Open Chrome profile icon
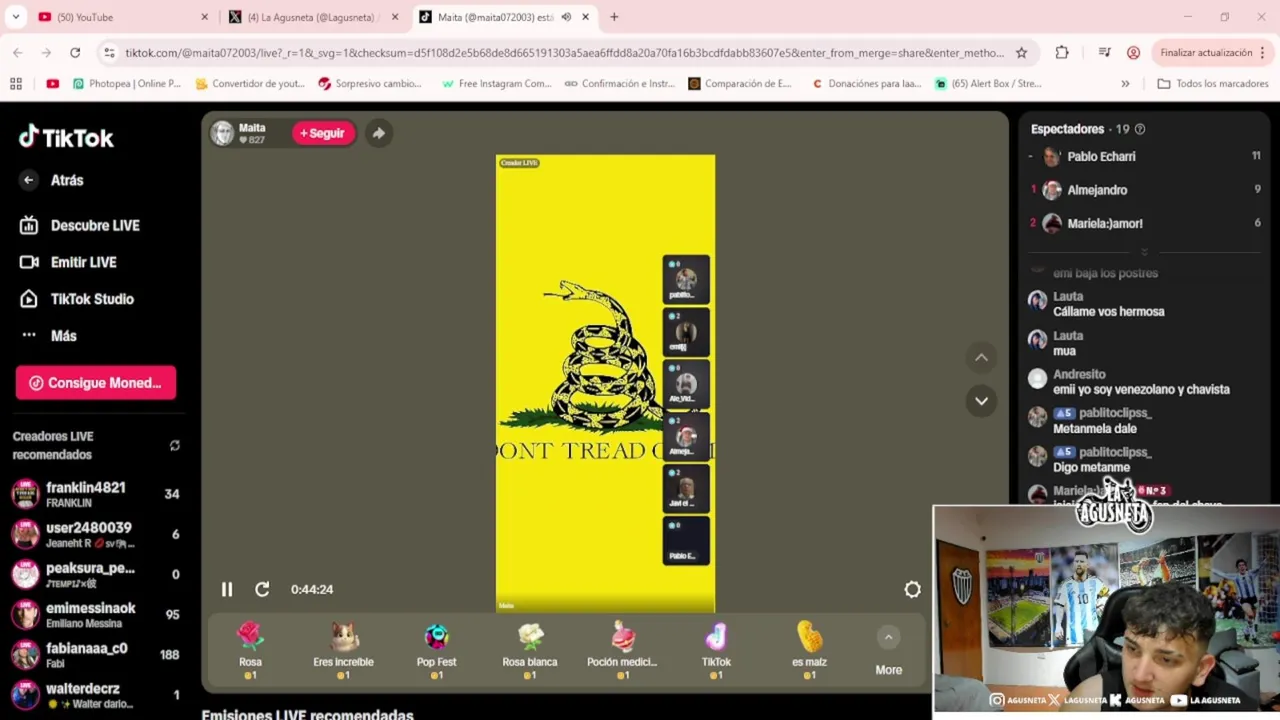Image resolution: width=1280 pixels, height=720 pixels. click(x=1133, y=53)
